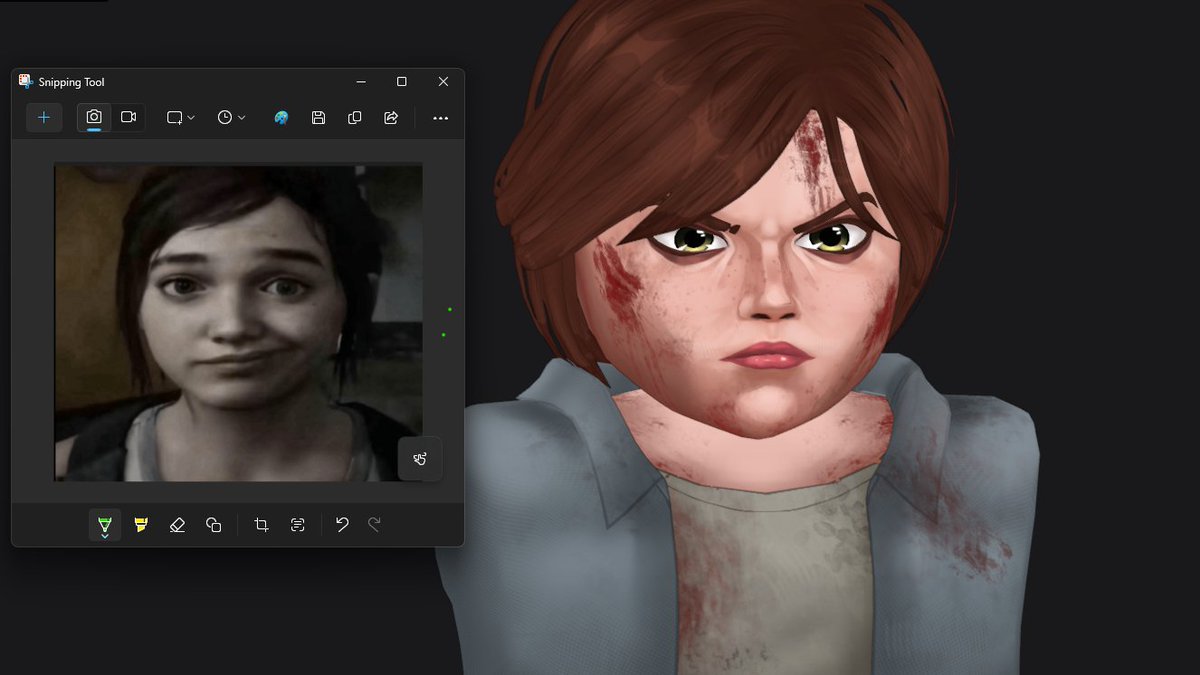1200x675 pixels.
Task: Redo the annotation
Action: 375,525
